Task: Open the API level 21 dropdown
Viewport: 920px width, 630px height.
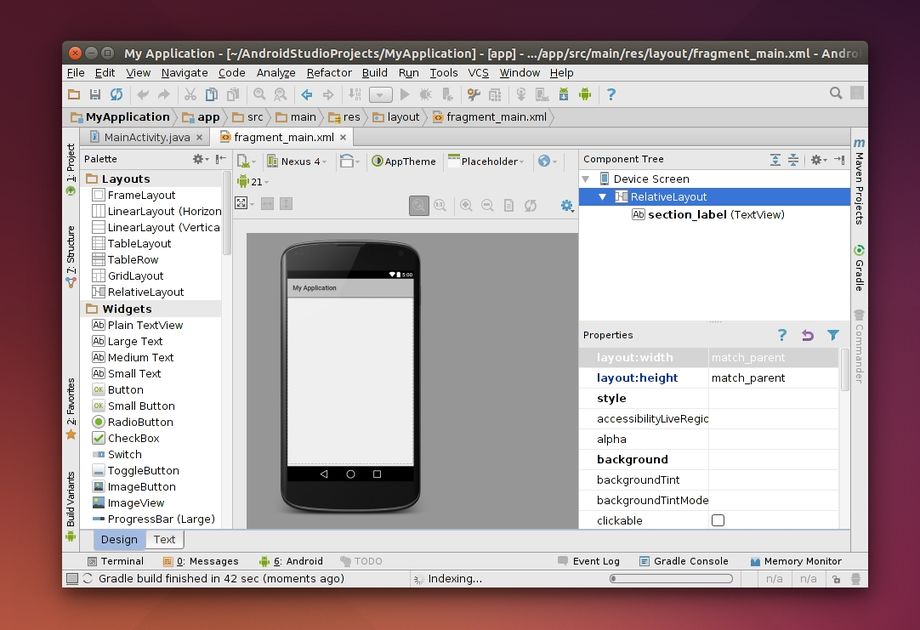Action: (x=253, y=182)
